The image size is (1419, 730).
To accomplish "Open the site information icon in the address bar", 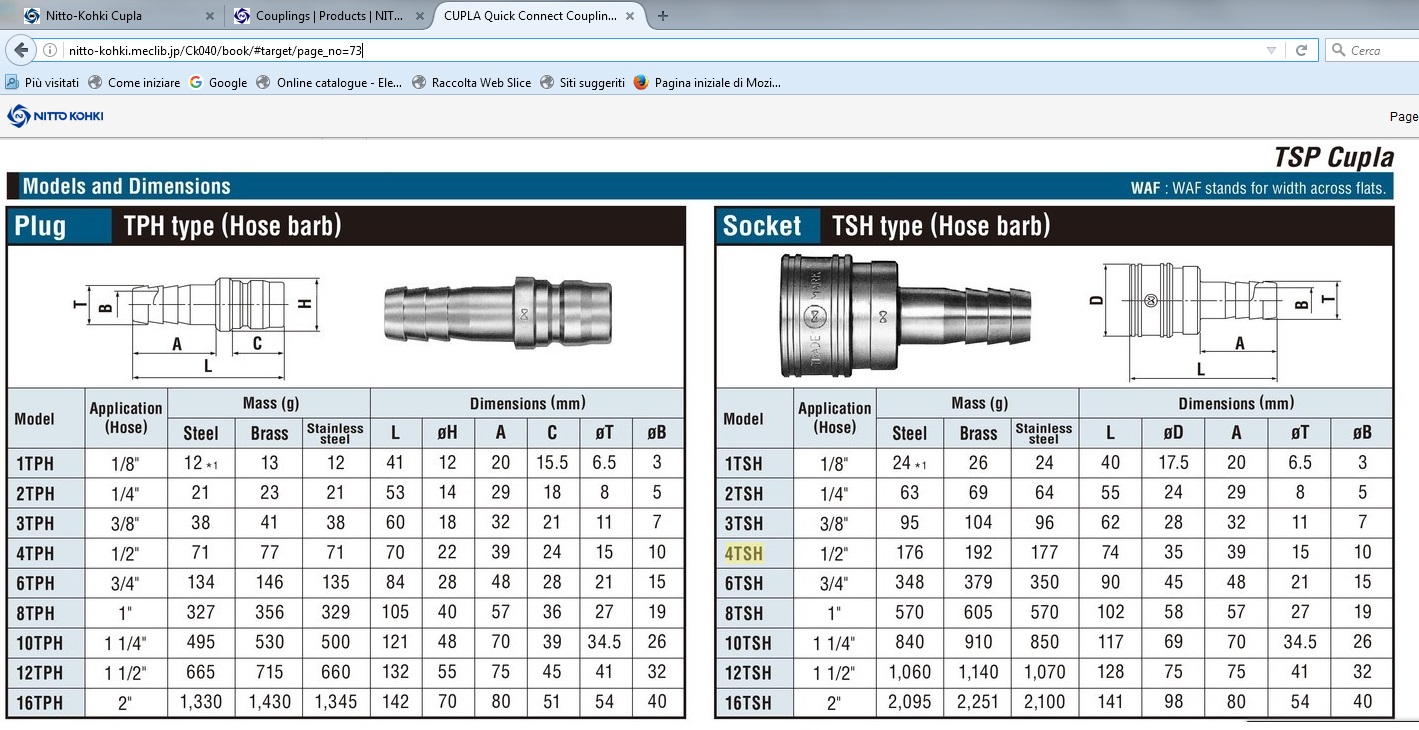I will click(50, 50).
